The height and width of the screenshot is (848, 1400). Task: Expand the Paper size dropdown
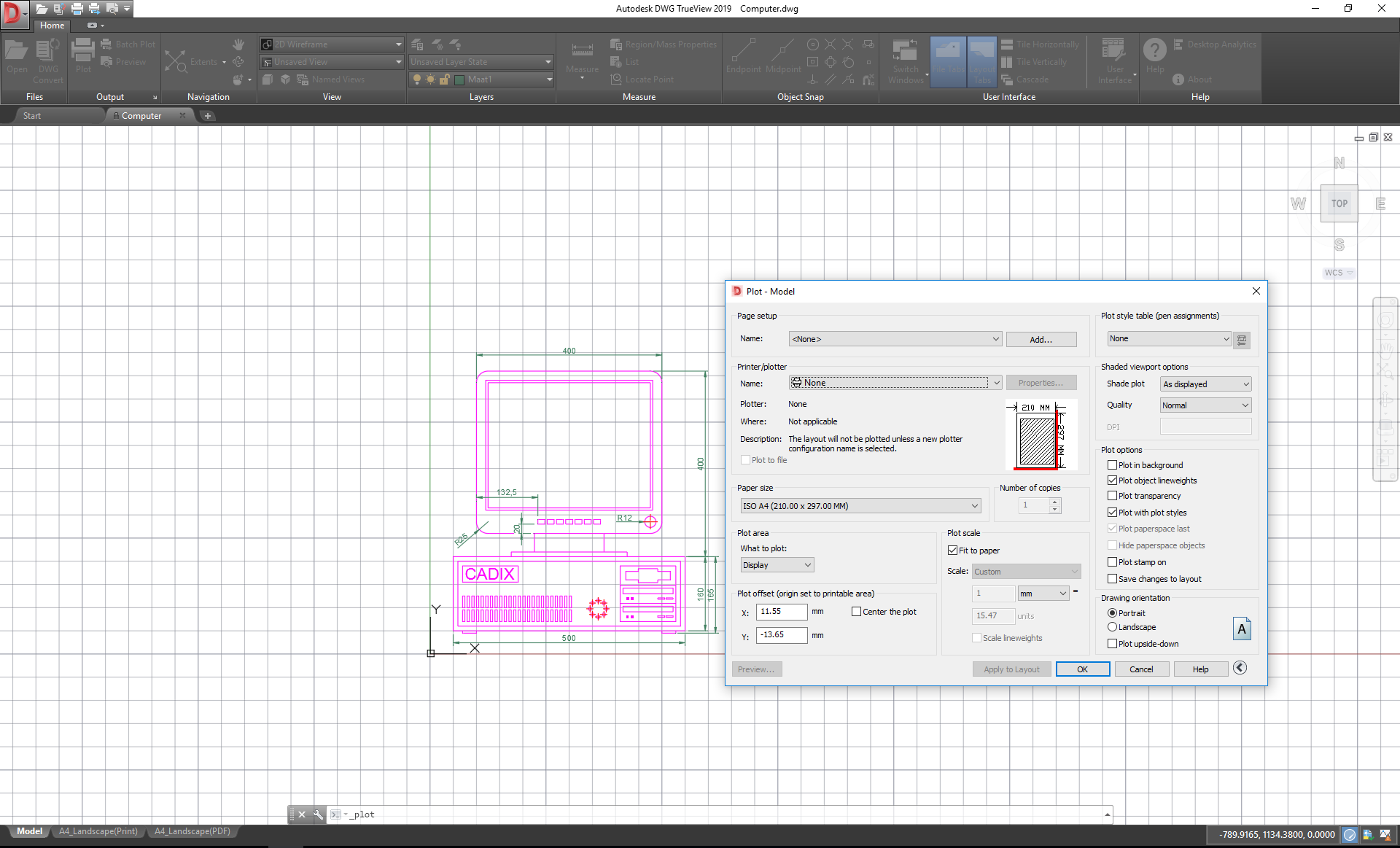(x=860, y=506)
